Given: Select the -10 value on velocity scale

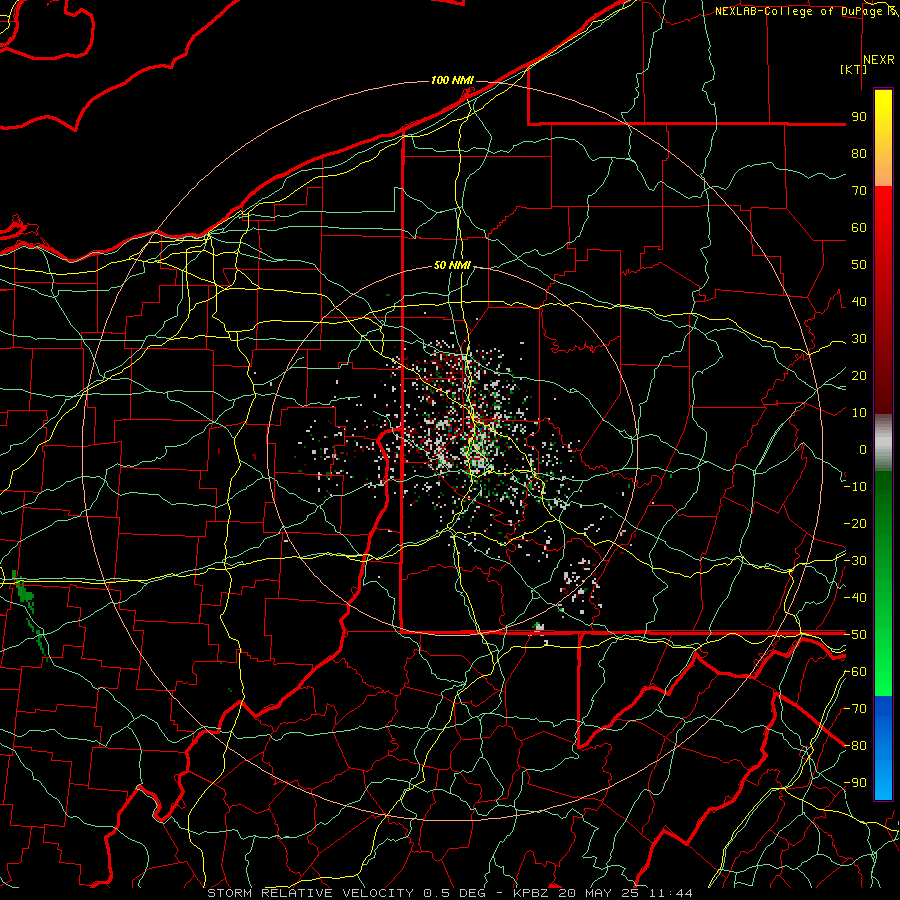Looking at the screenshot, I should (855, 487).
